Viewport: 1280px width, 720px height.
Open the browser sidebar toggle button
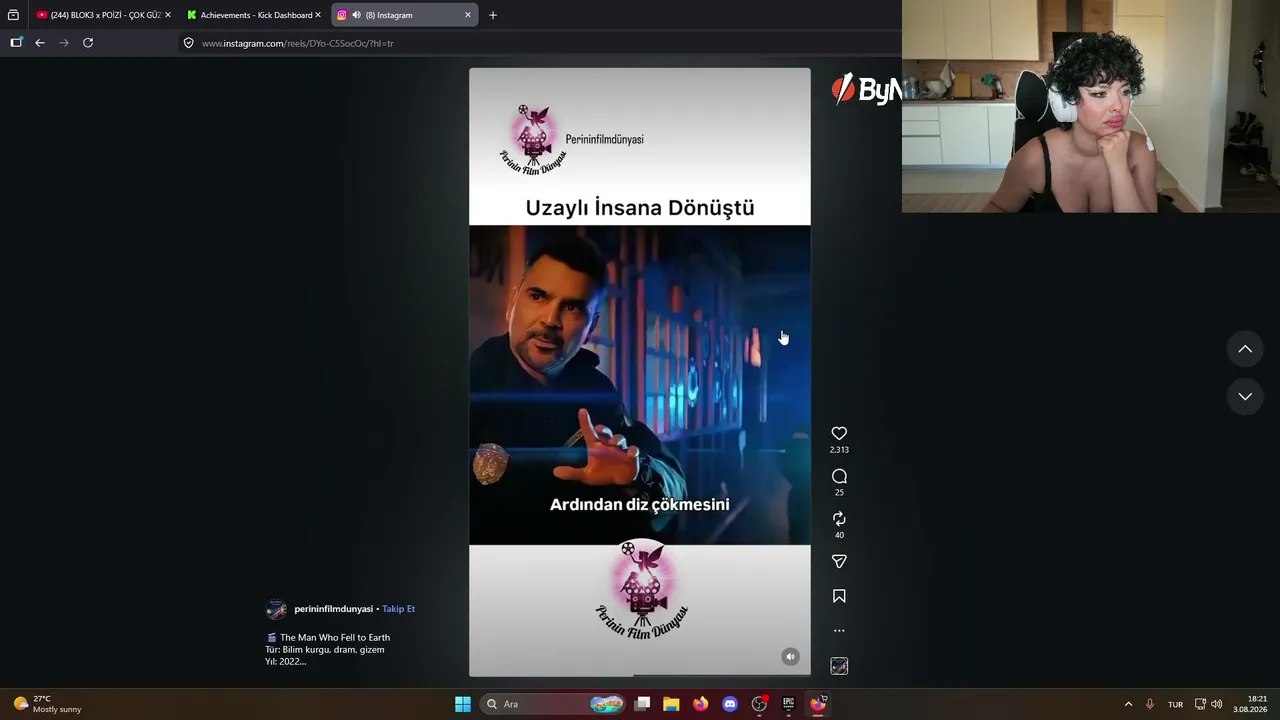16,43
